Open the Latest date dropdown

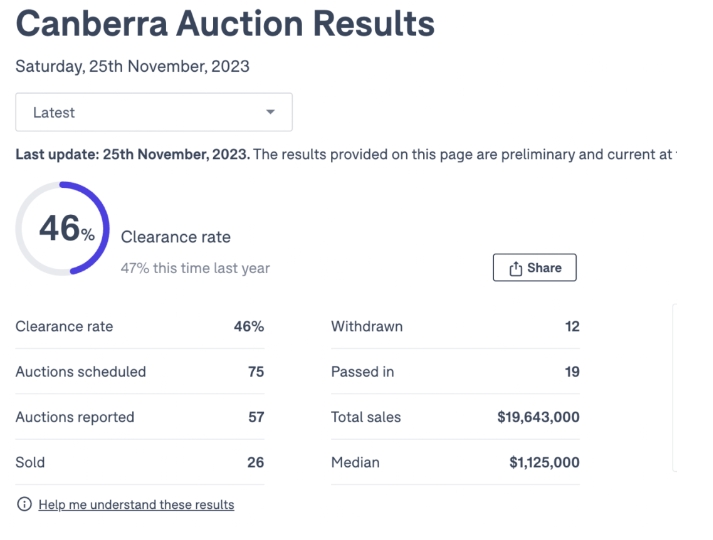(153, 113)
